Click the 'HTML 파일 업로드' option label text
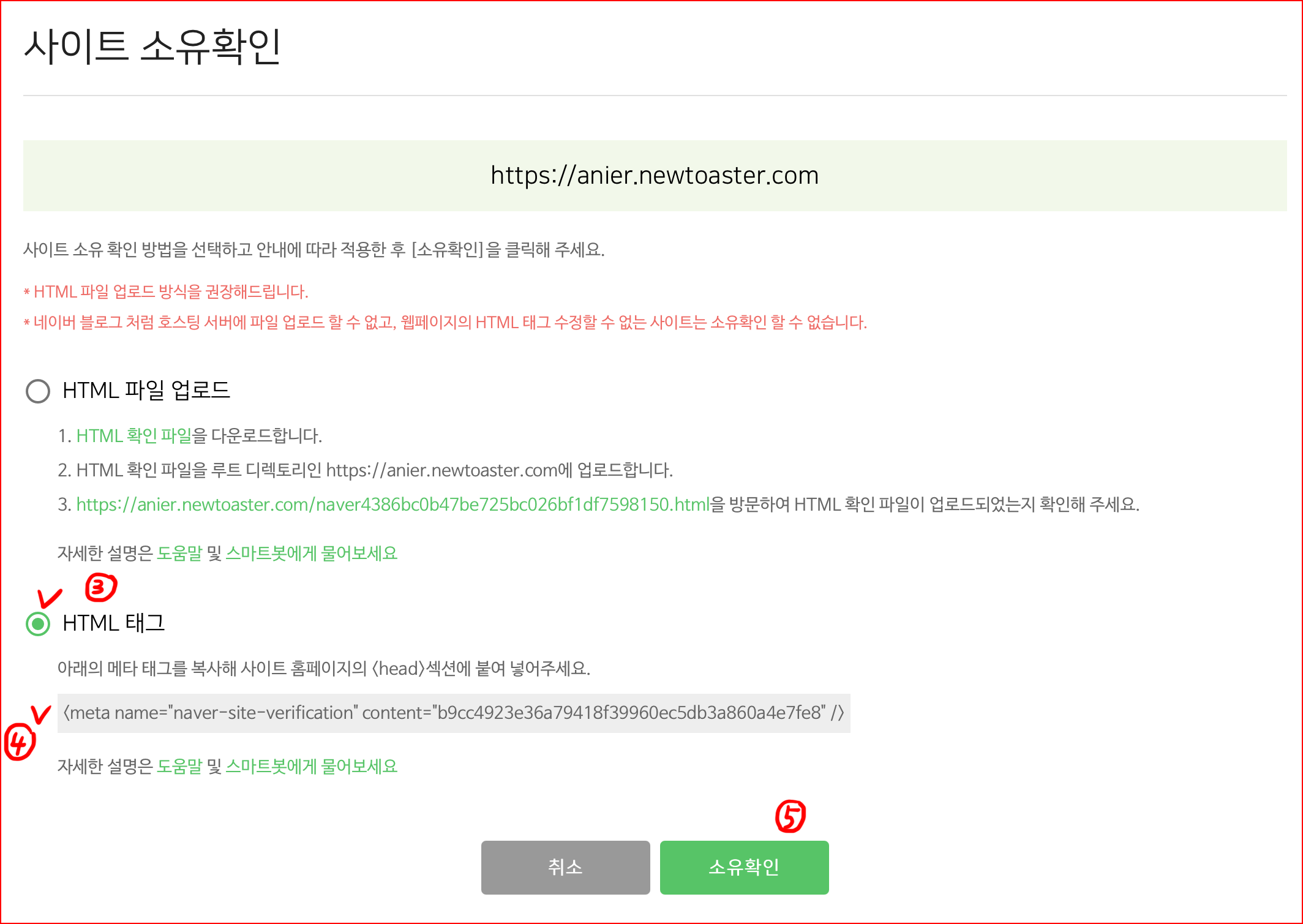This screenshot has height=924, width=1303. pyautogui.click(x=146, y=391)
